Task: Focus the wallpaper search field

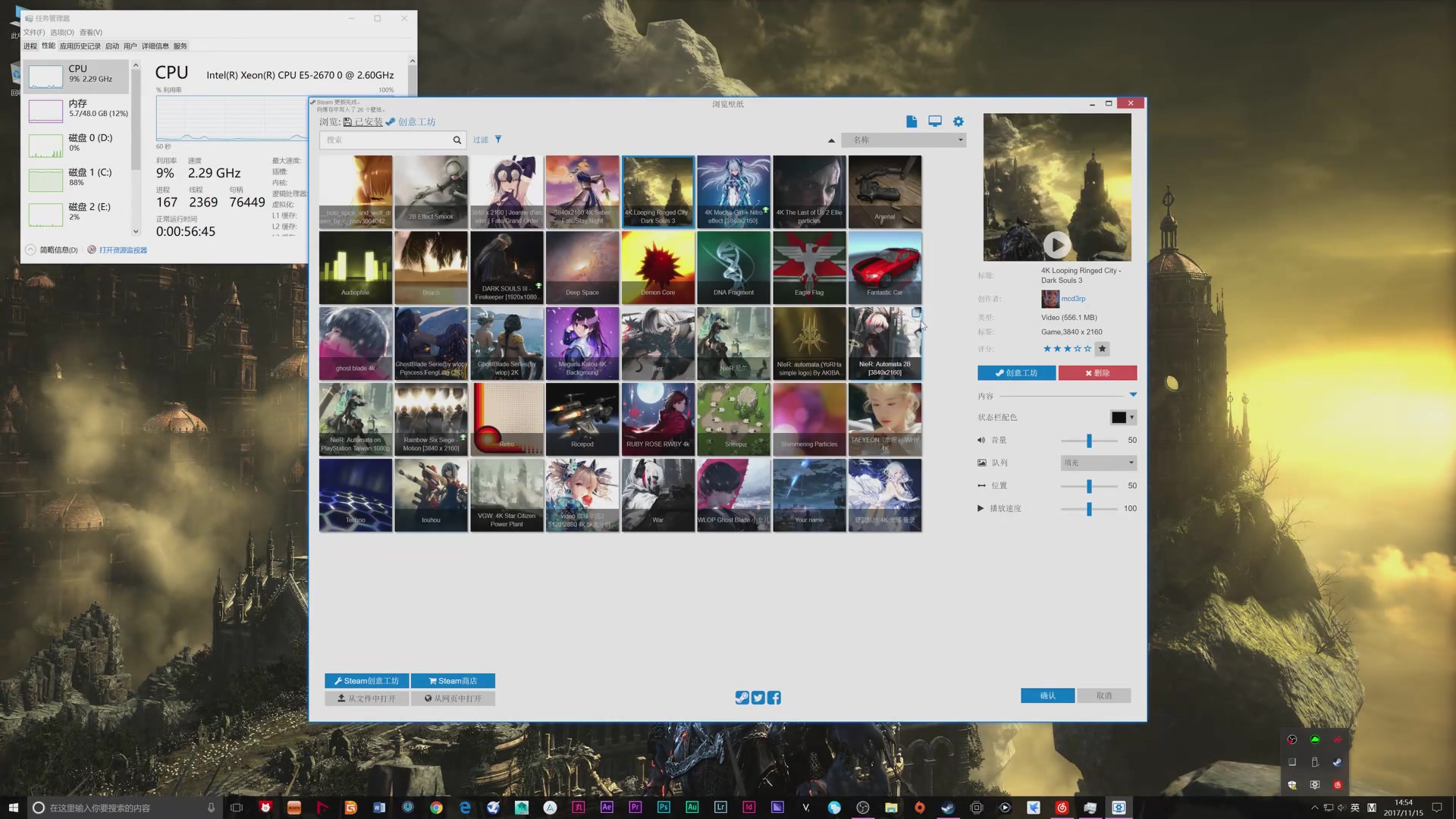Action: [x=385, y=140]
